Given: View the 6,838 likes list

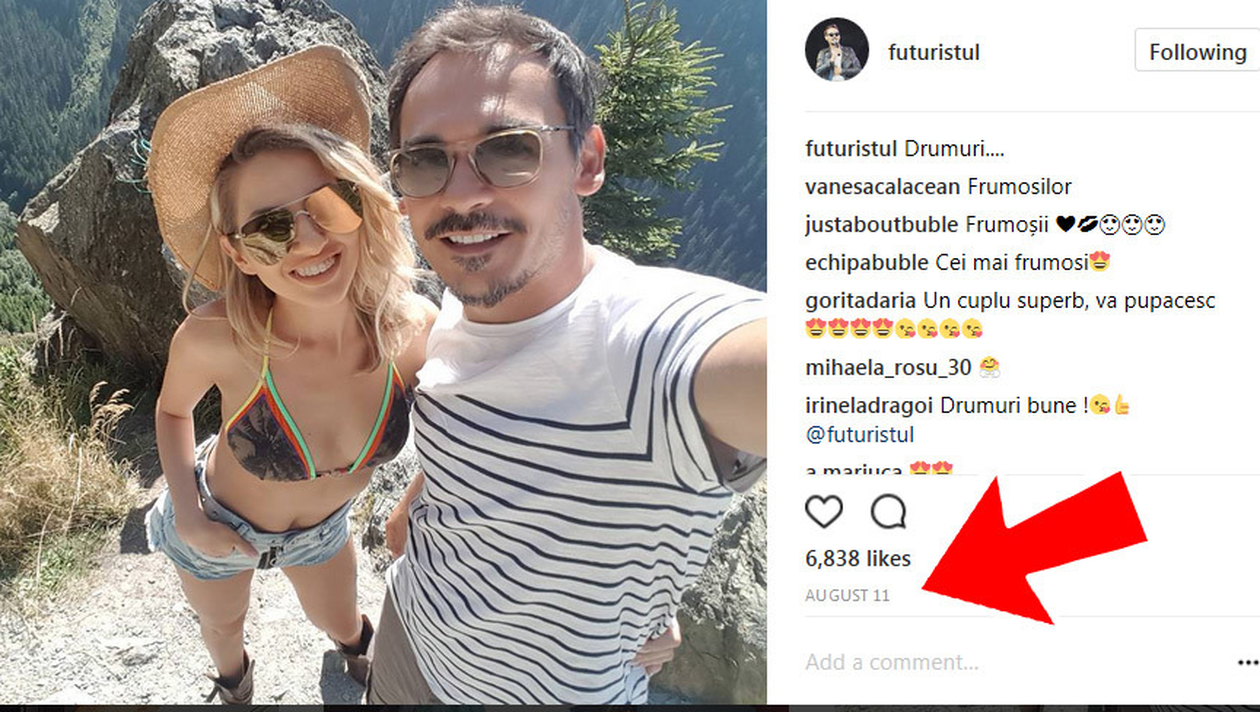Looking at the screenshot, I should click(x=858, y=558).
